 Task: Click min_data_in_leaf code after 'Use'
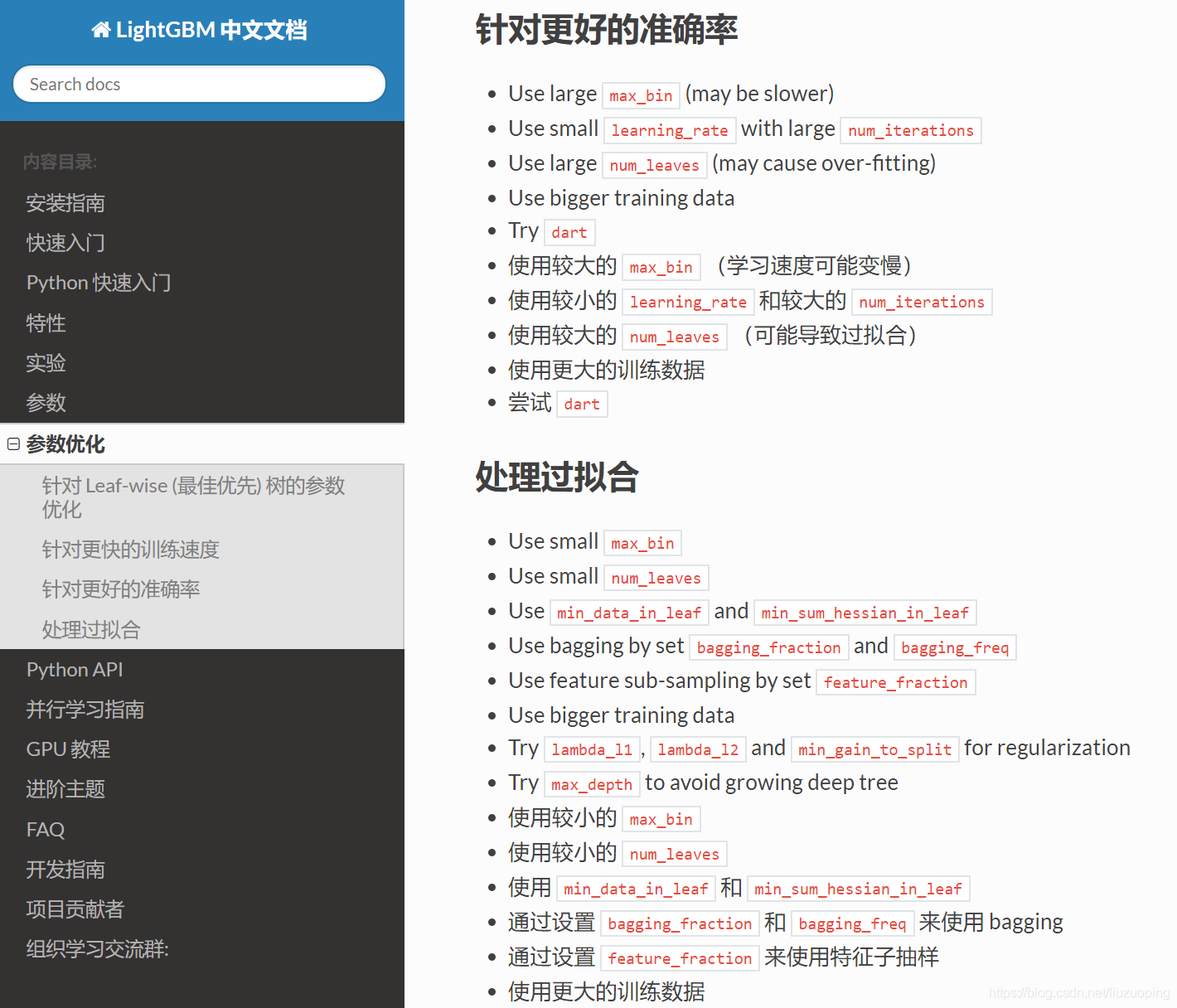(629, 613)
